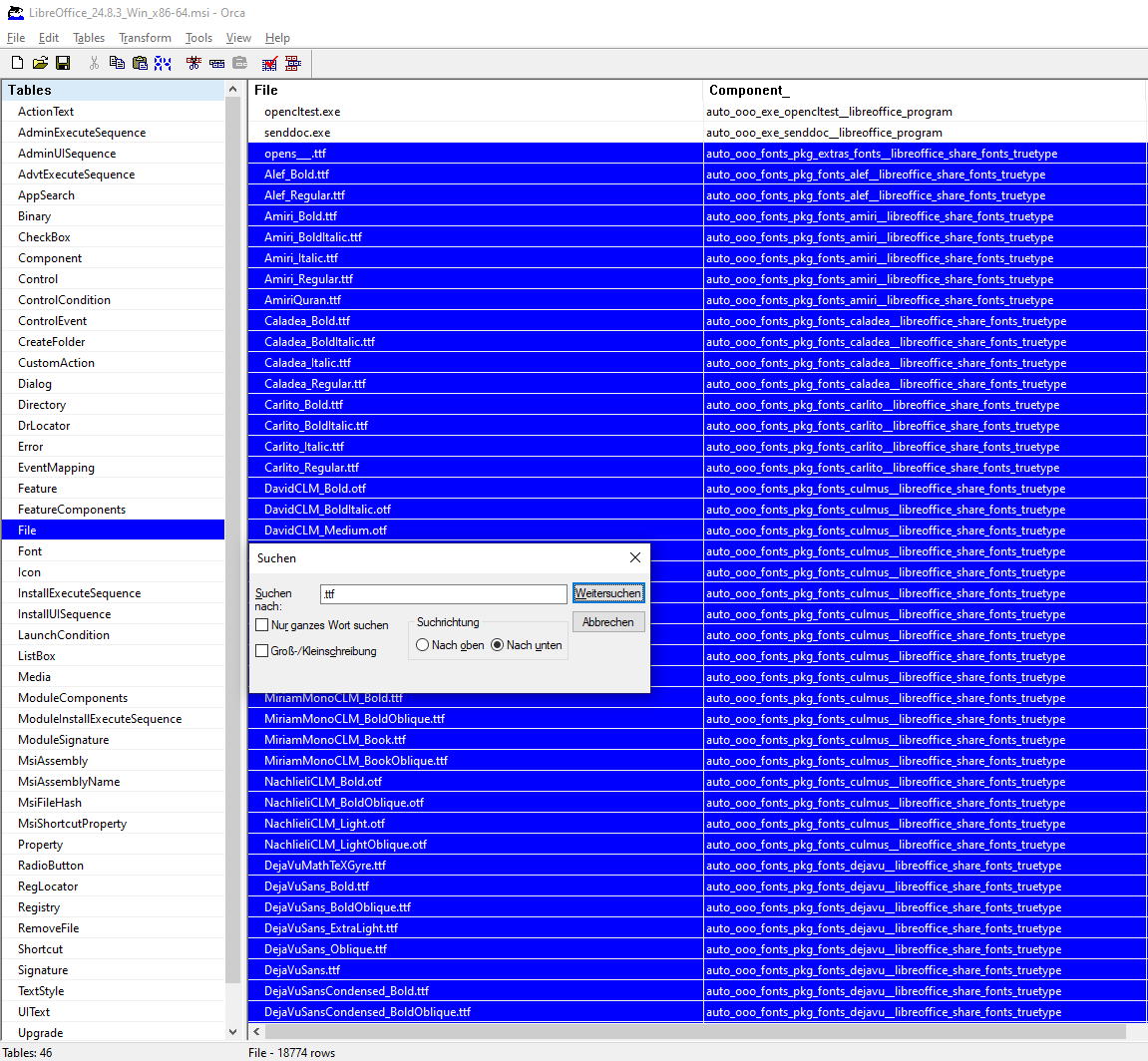Click the Copy toolbar icon

117,63
